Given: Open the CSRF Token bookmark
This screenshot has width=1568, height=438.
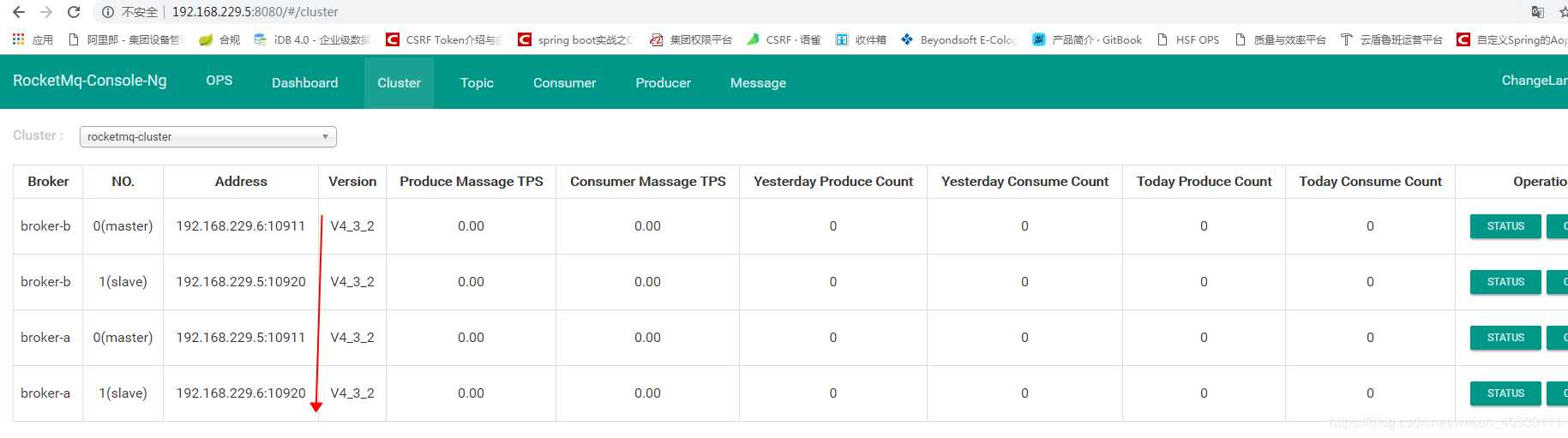Looking at the screenshot, I should (444, 39).
